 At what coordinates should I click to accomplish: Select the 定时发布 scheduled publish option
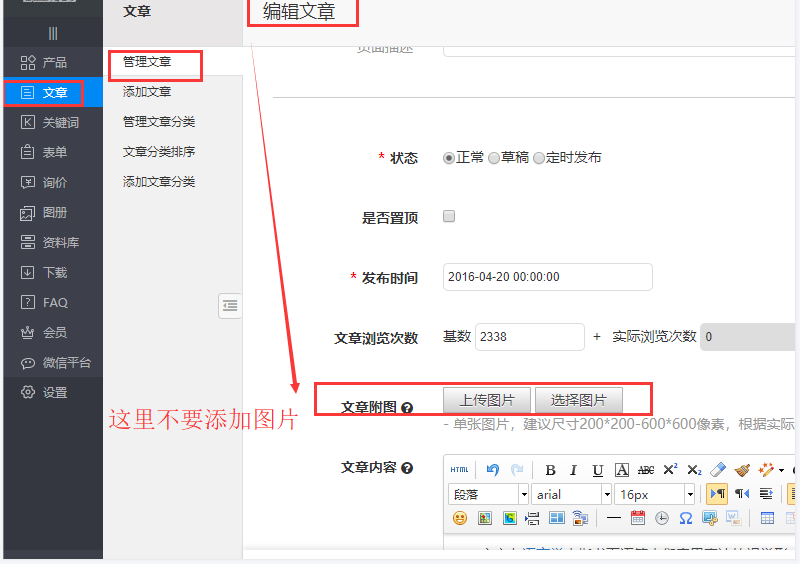[539, 158]
